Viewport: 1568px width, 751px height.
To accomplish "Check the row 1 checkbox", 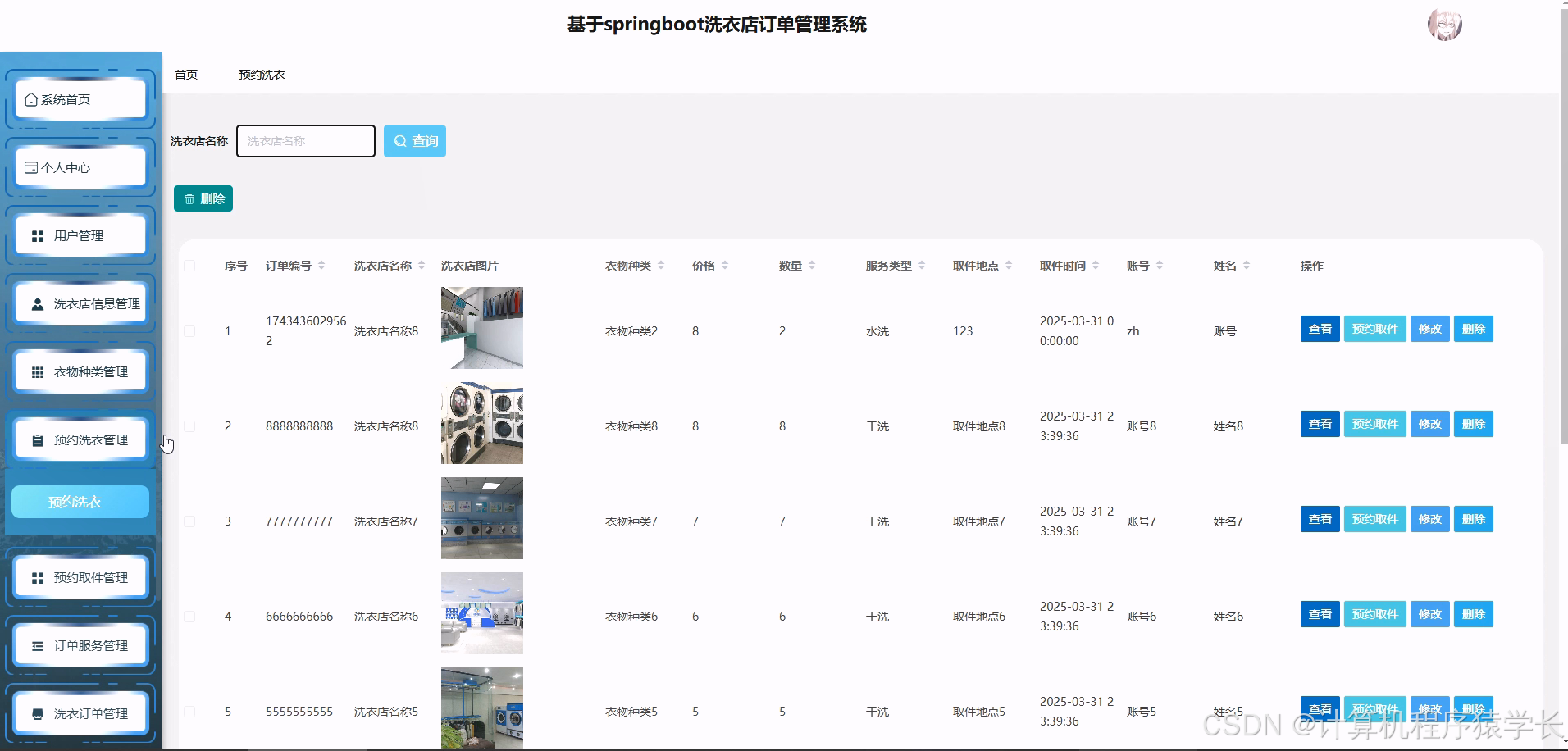I will [189, 331].
